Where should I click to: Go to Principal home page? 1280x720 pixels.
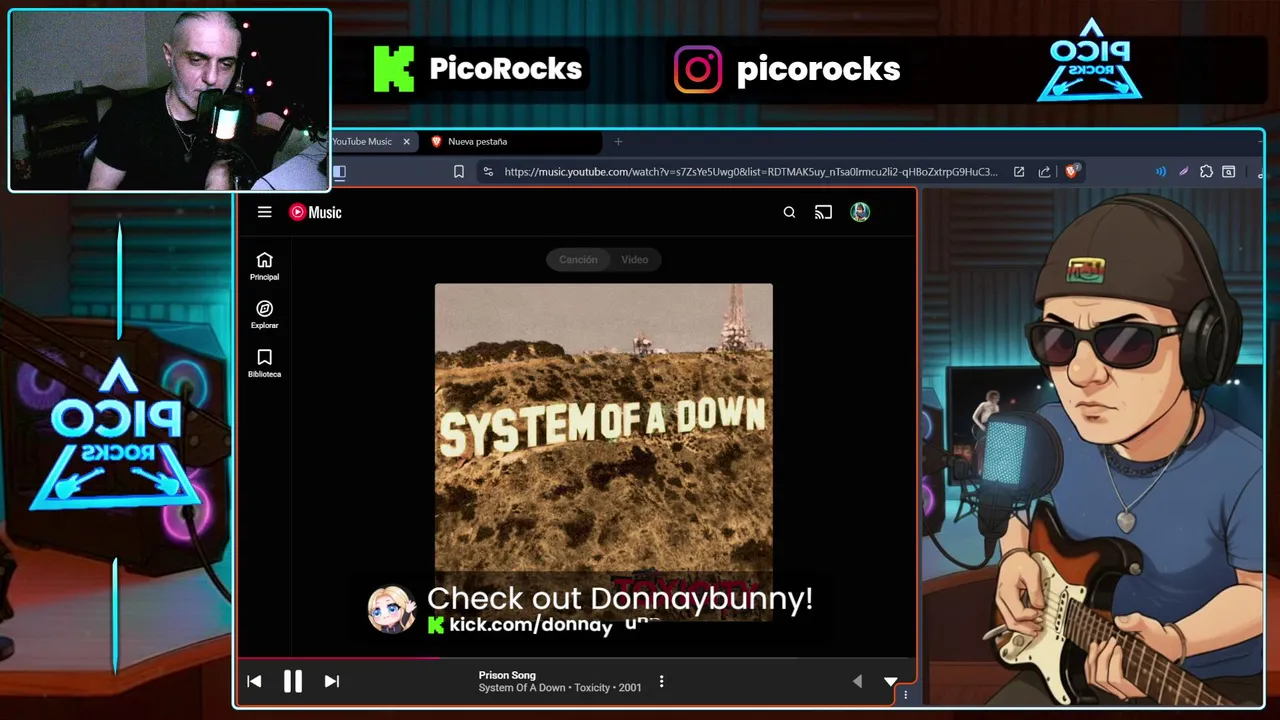click(x=264, y=266)
